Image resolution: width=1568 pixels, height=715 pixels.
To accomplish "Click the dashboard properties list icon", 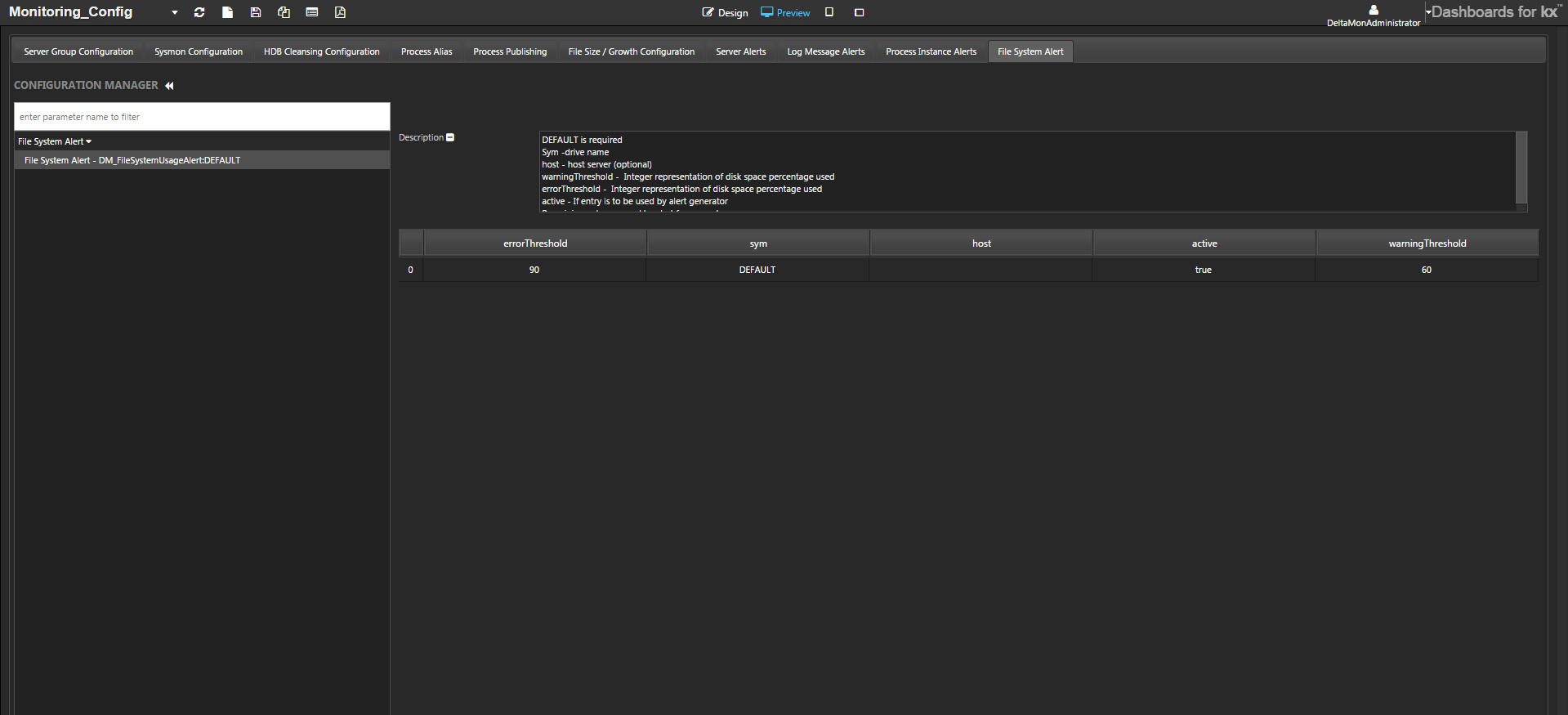I will [x=312, y=12].
